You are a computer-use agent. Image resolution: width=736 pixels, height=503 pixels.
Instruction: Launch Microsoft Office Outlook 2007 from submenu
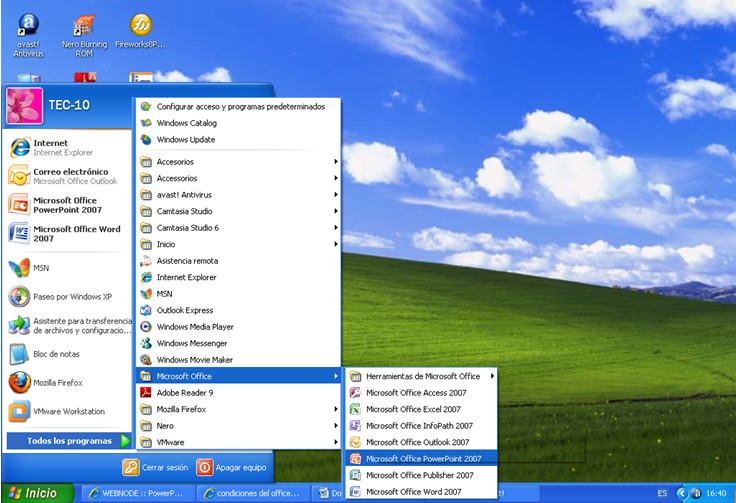[422, 442]
